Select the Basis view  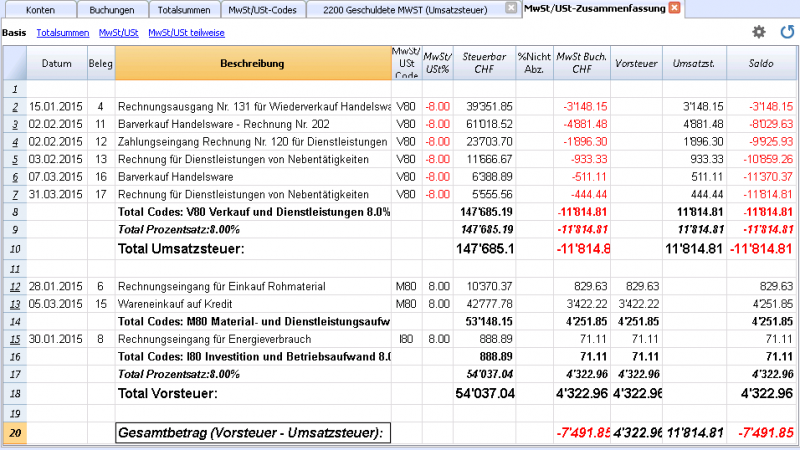click(x=14, y=33)
